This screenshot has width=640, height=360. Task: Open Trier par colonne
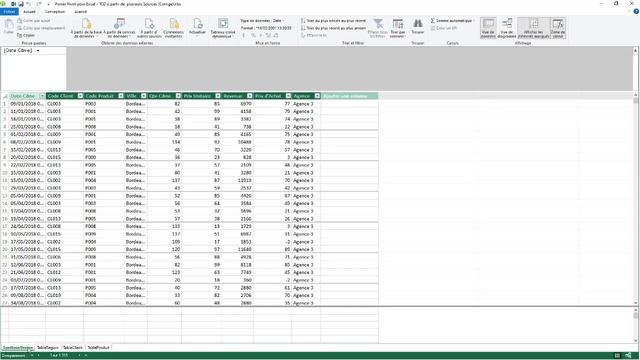point(398,28)
